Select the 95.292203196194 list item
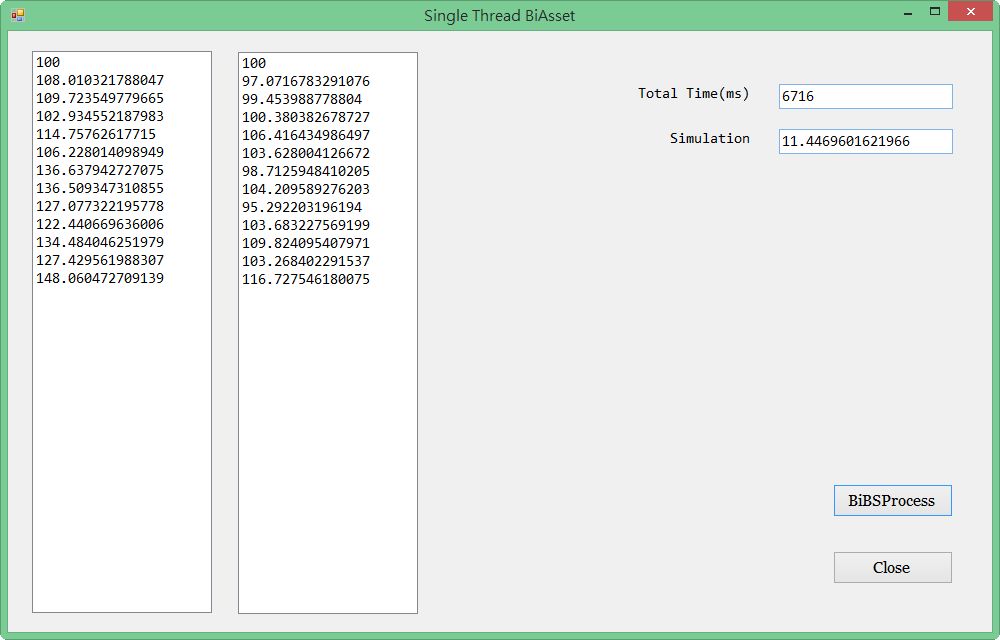The image size is (1000, 640). (x=302, y=207)
